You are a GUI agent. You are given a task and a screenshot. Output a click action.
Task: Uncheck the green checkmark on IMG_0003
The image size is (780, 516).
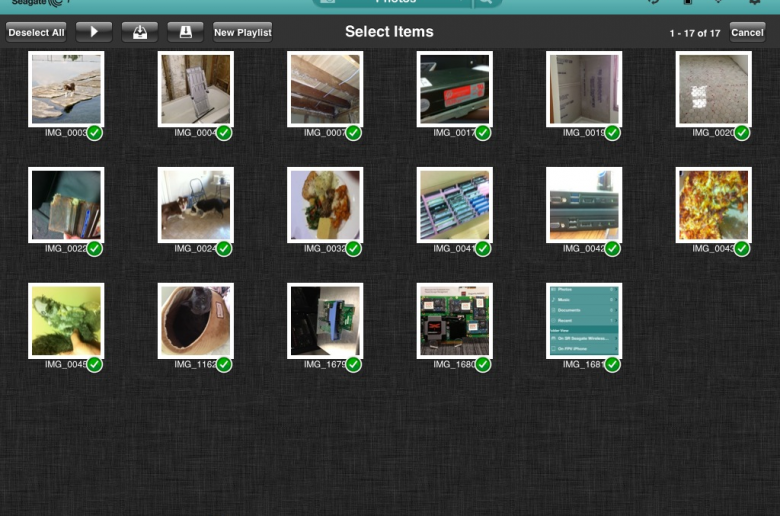coord(95,133)
